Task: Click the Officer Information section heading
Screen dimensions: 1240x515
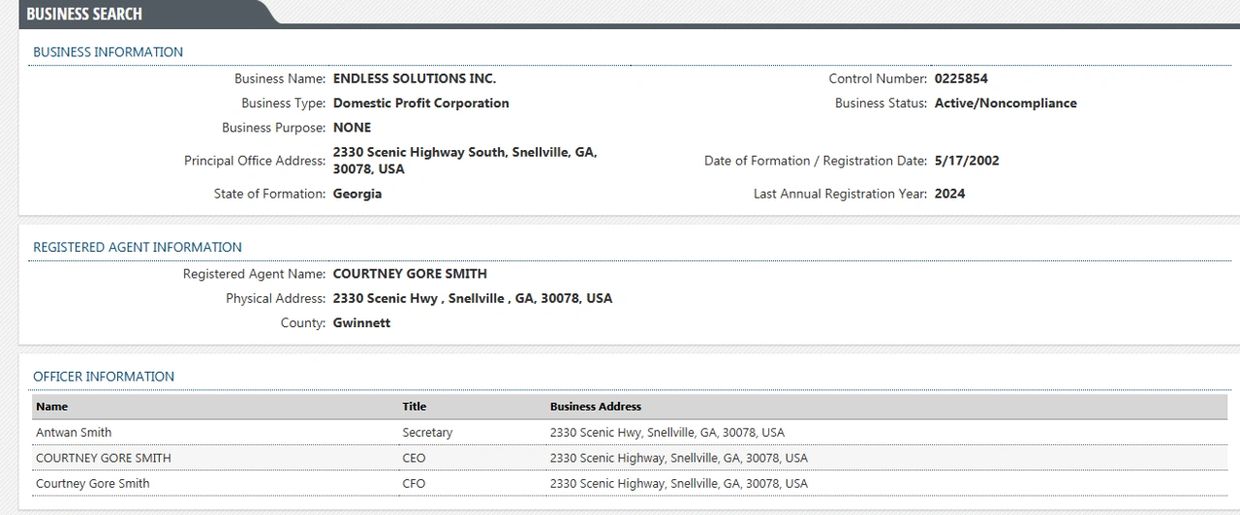Action: [x=104, y=377]
